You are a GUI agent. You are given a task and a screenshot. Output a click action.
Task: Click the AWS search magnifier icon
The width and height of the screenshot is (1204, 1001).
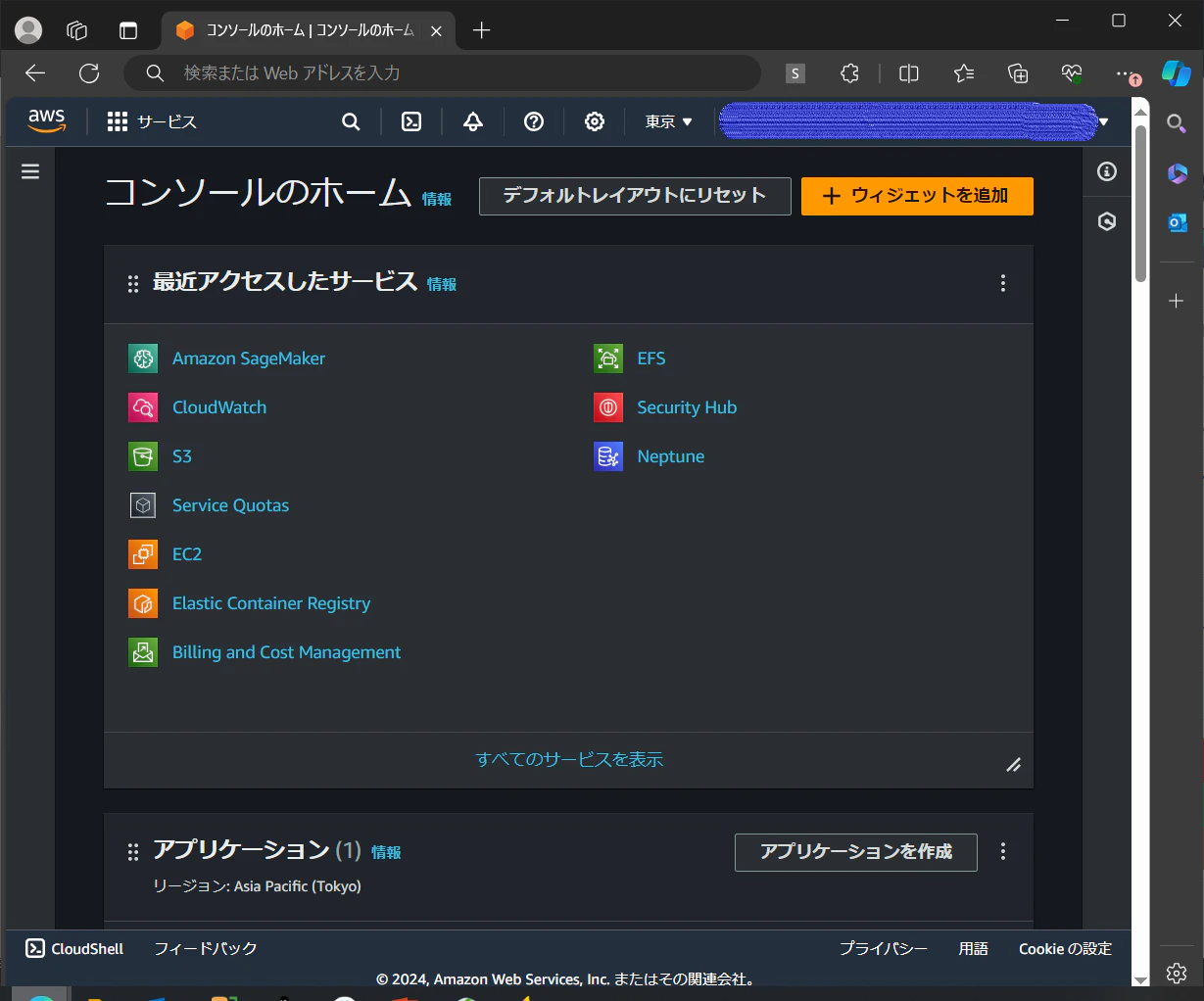pyautogui.click(x=351, y=121)
